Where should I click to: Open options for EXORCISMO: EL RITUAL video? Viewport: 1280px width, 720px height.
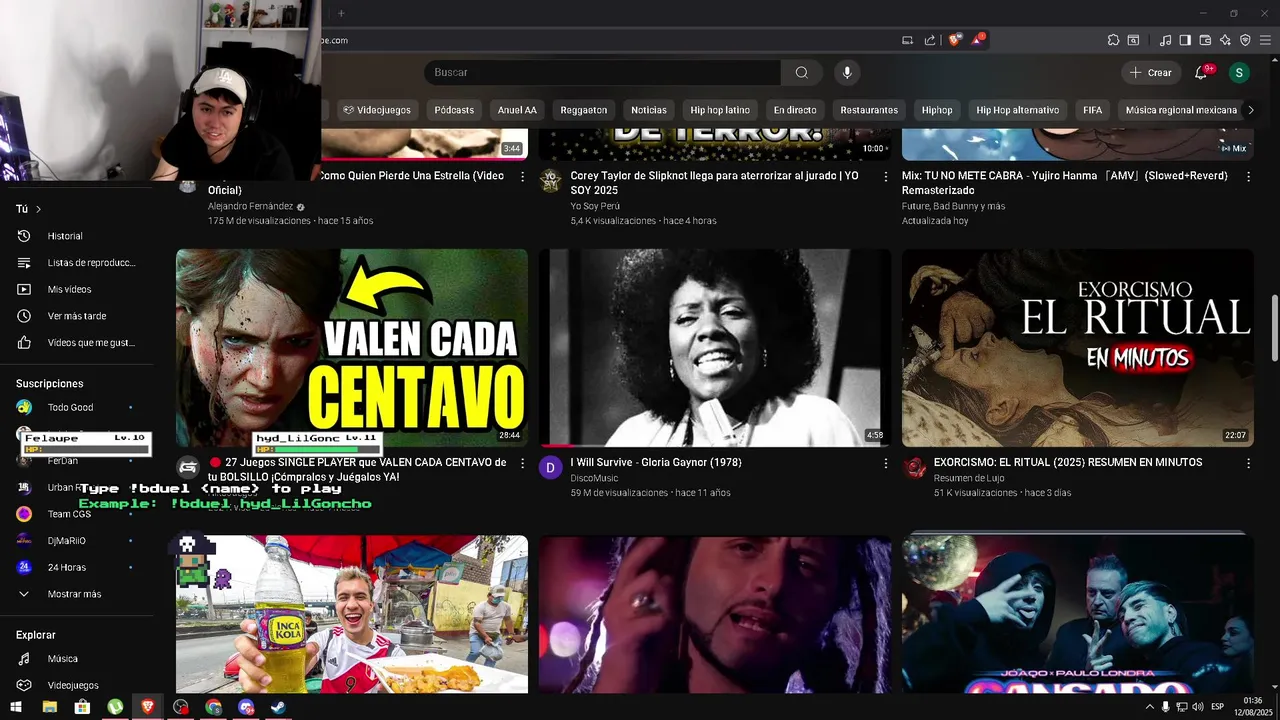pos(1248,463)
